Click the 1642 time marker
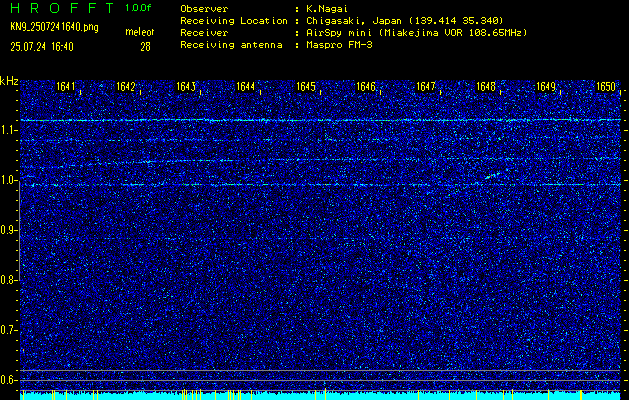This screenshot has height=400, width=629. (x=126, y=87)
